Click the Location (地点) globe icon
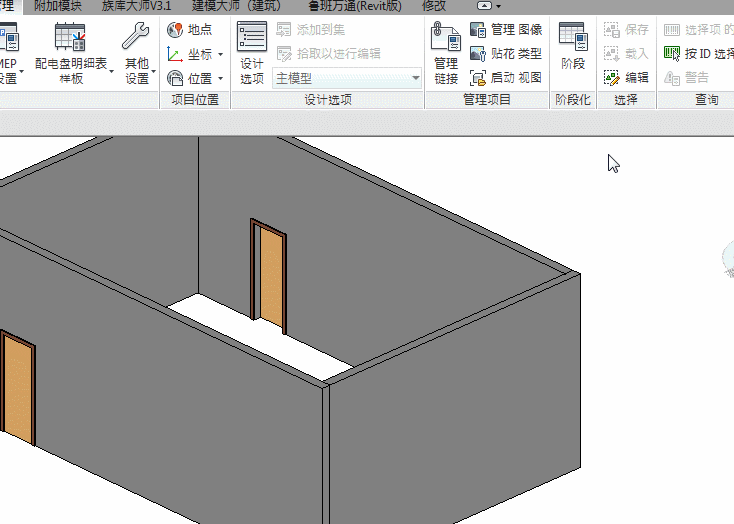 pyautogui.click(x=175, y=30)
